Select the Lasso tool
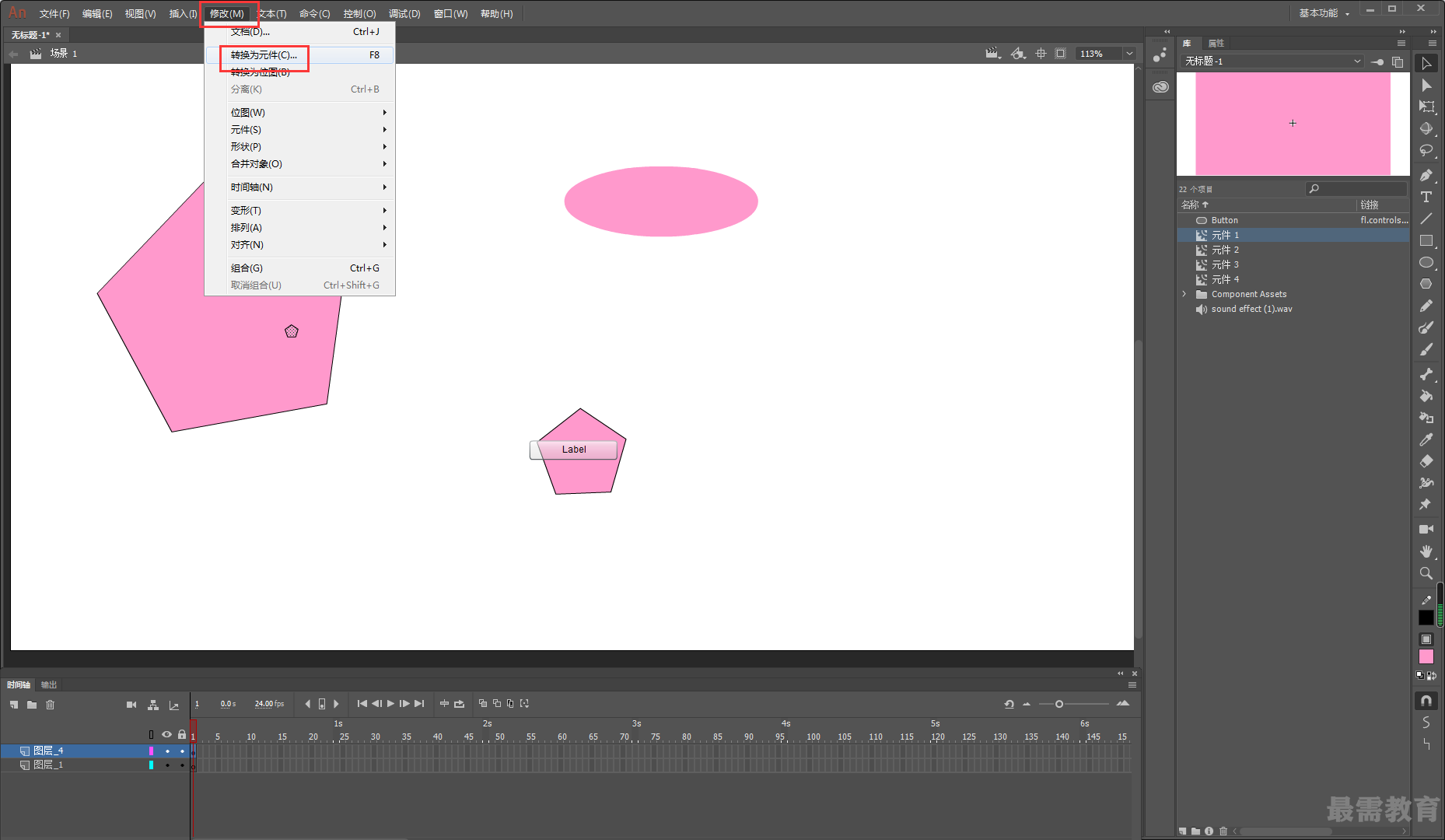 [1426, 151]
